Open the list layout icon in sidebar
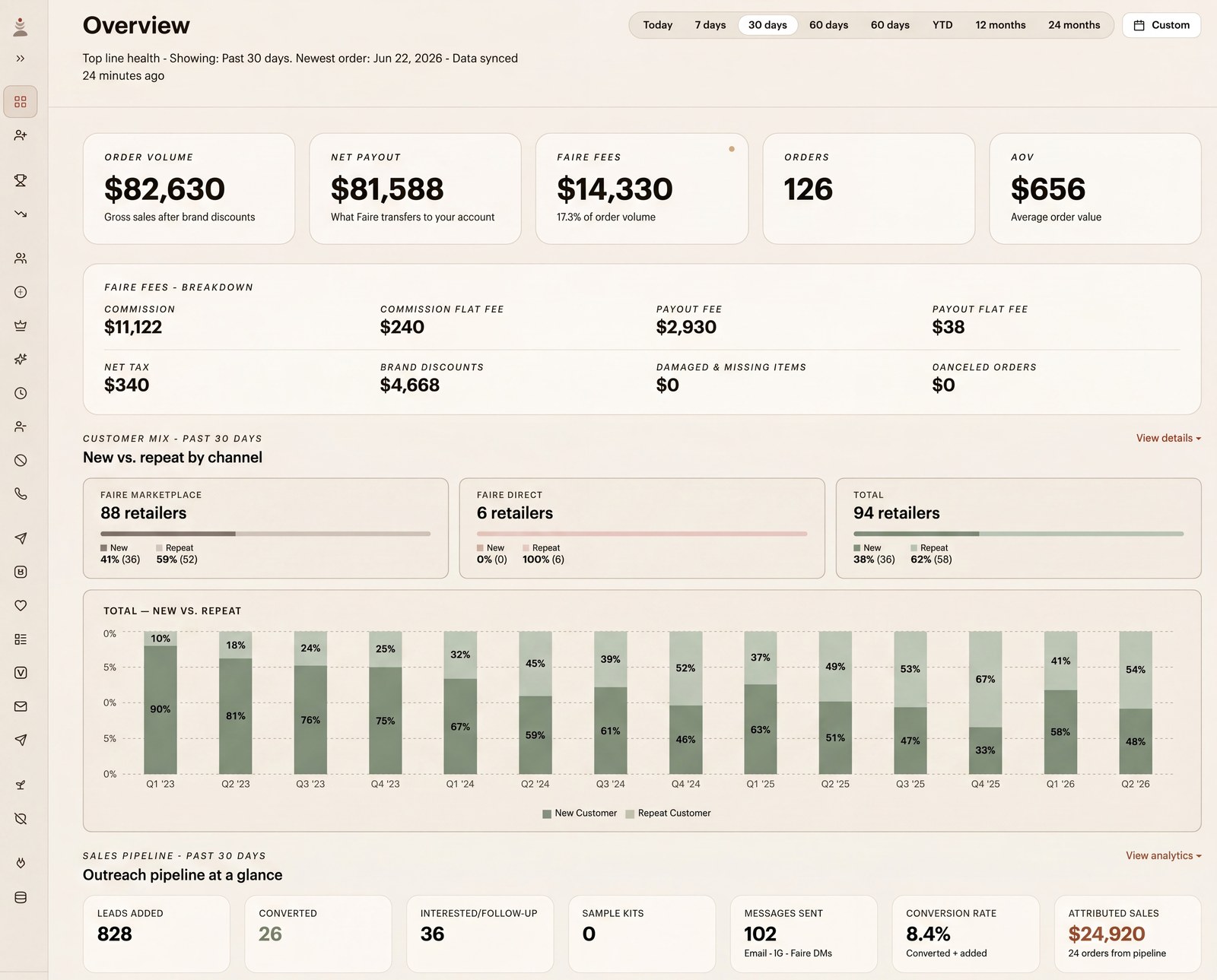Viewport: 1217px width, 980px height. coord(21,639)
